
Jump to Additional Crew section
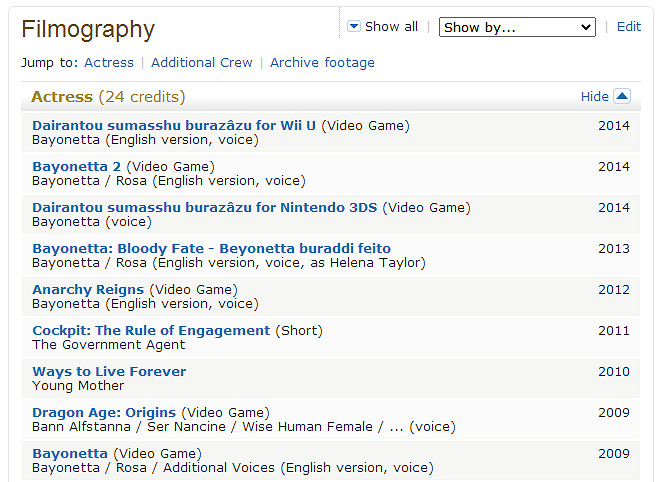tap(202, 63)
